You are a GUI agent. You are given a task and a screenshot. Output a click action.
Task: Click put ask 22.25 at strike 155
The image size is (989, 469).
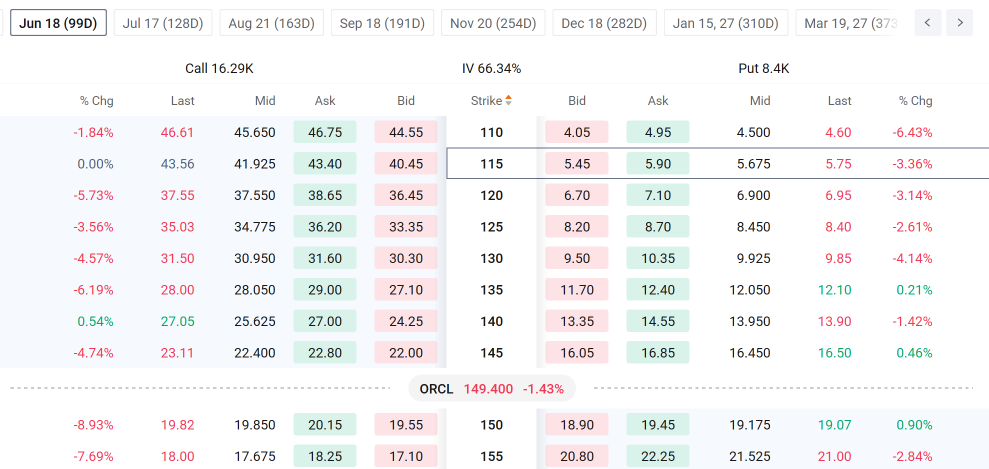pyautogui.click(x=658, y=456)
